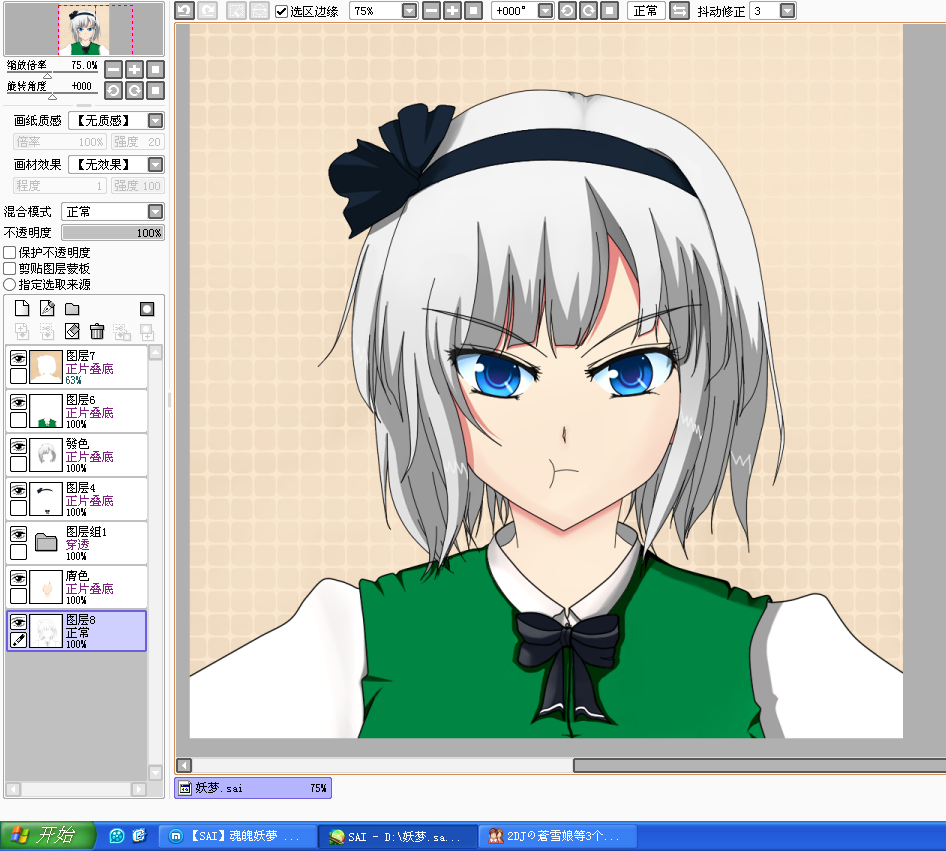Zoom in with top toolbar plus button
946x851 pixels.
tap(452, 11)
